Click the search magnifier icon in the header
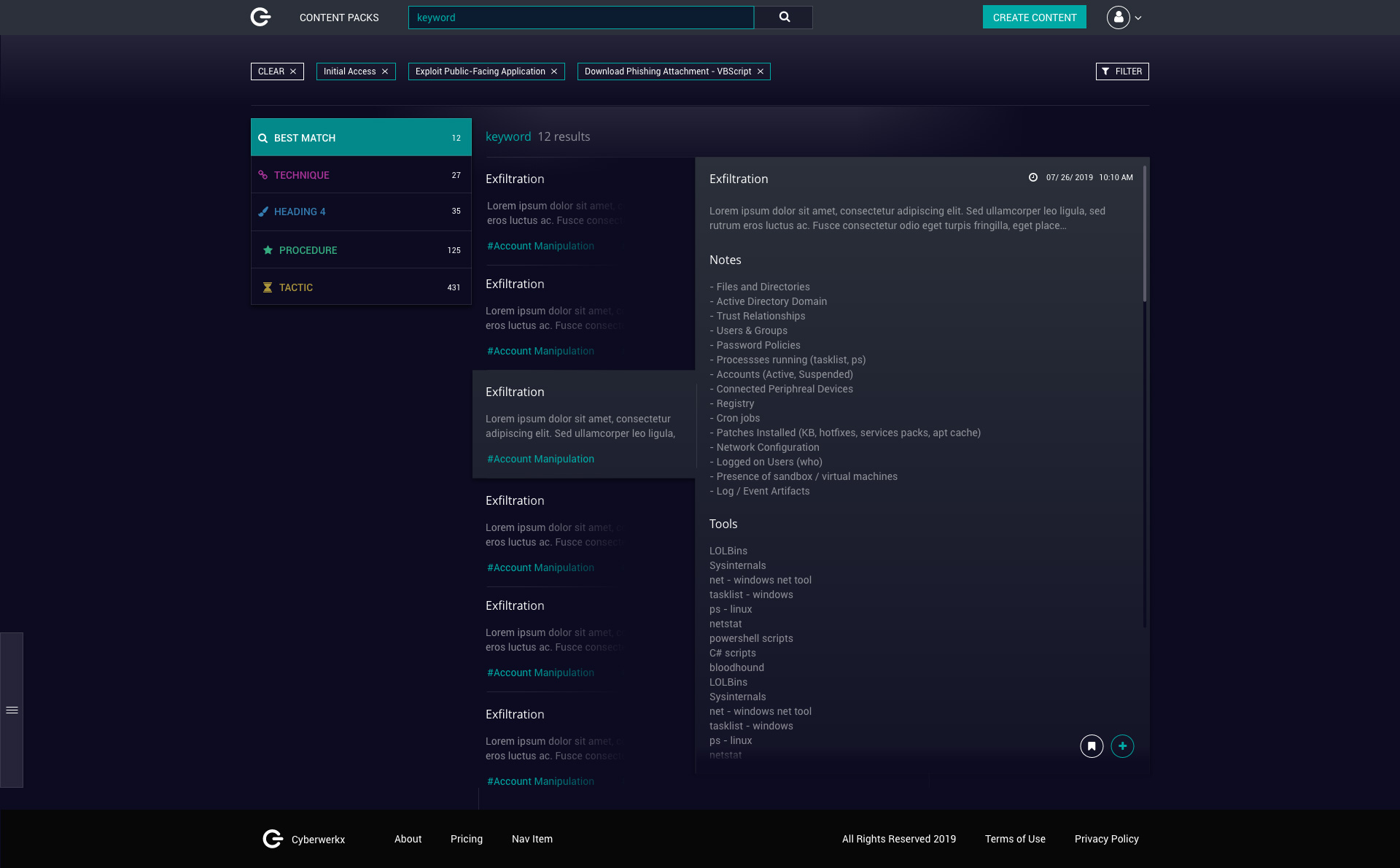 (x=783, y=17)
